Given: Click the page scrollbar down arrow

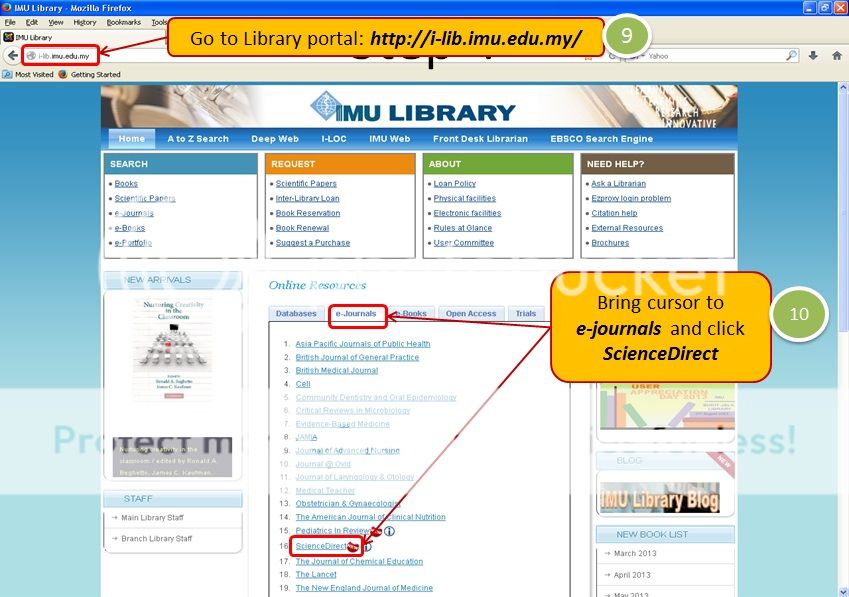Looking at the screenshot, I should (x=843, y=590).
